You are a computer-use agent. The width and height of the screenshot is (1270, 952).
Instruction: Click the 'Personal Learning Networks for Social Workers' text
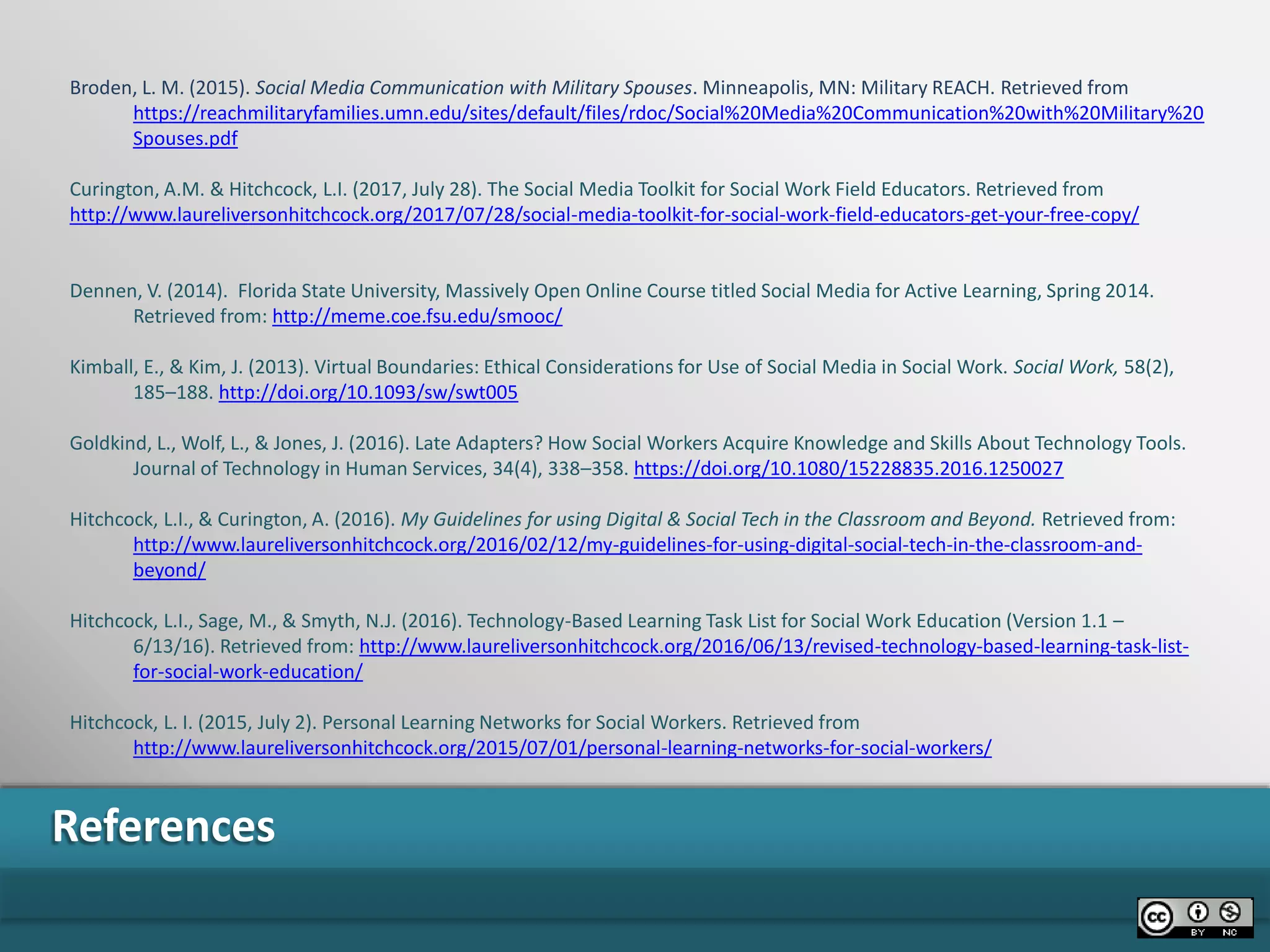pos(523,723)
